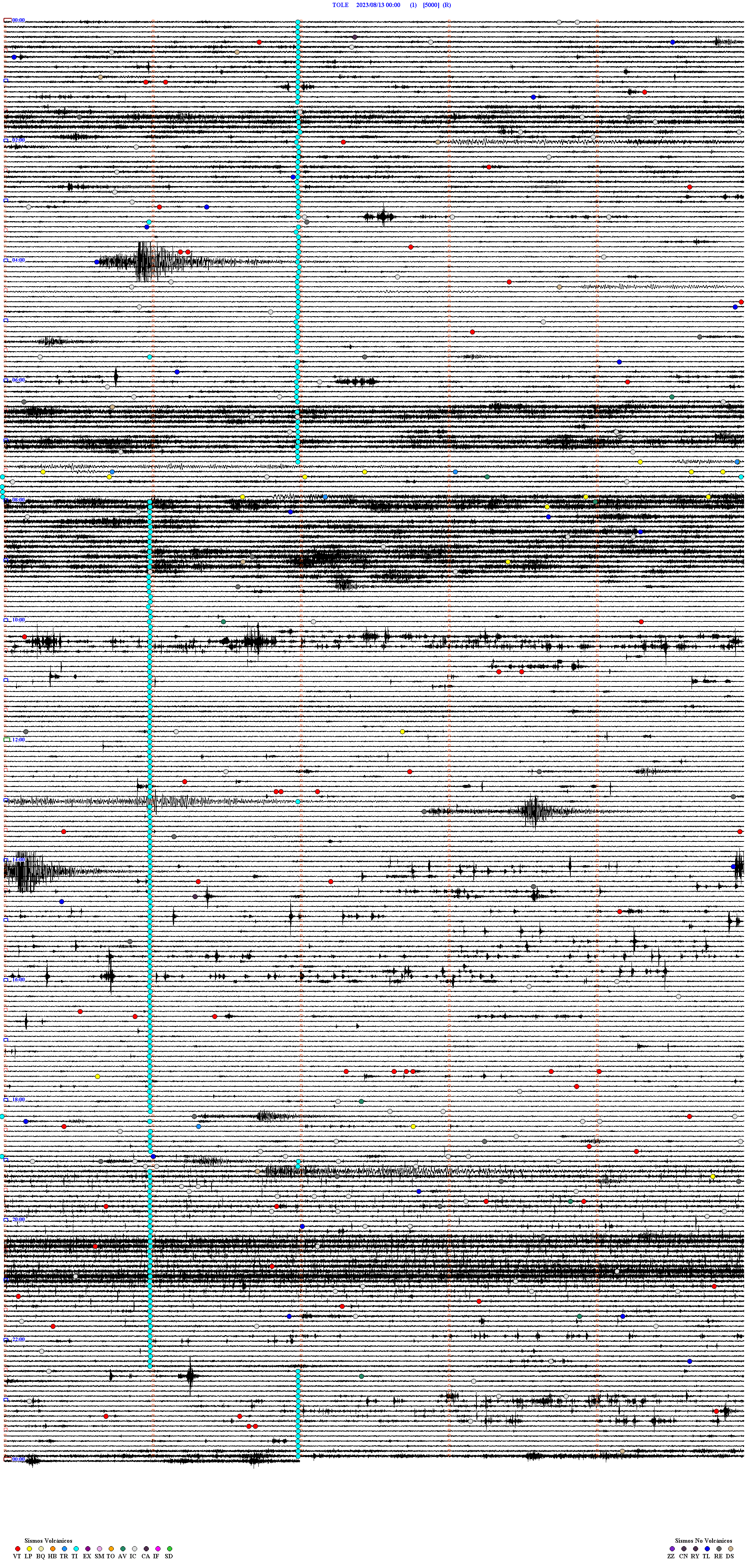Pick the beige BQ legend swatch
Screen dimensions: 748x1568
41,1549
